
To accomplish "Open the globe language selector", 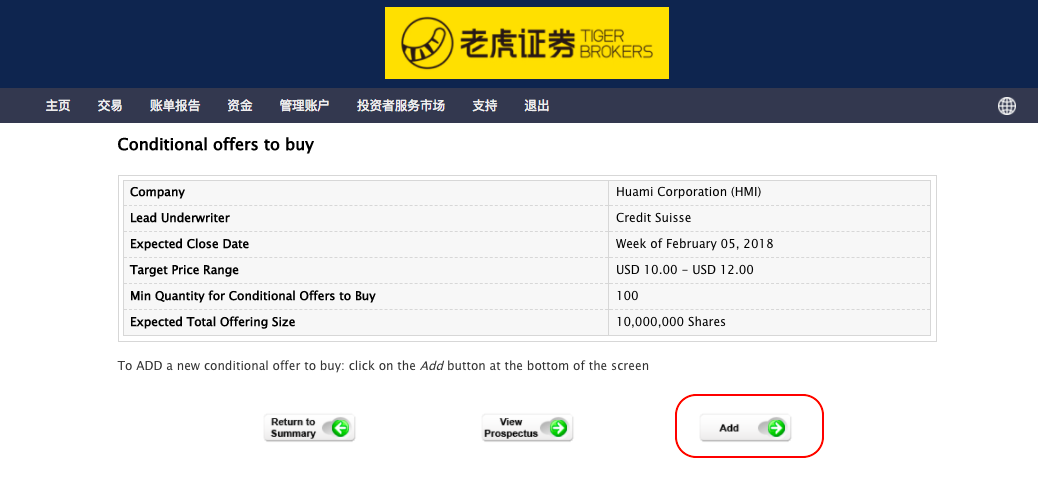I will (1006, 106).
